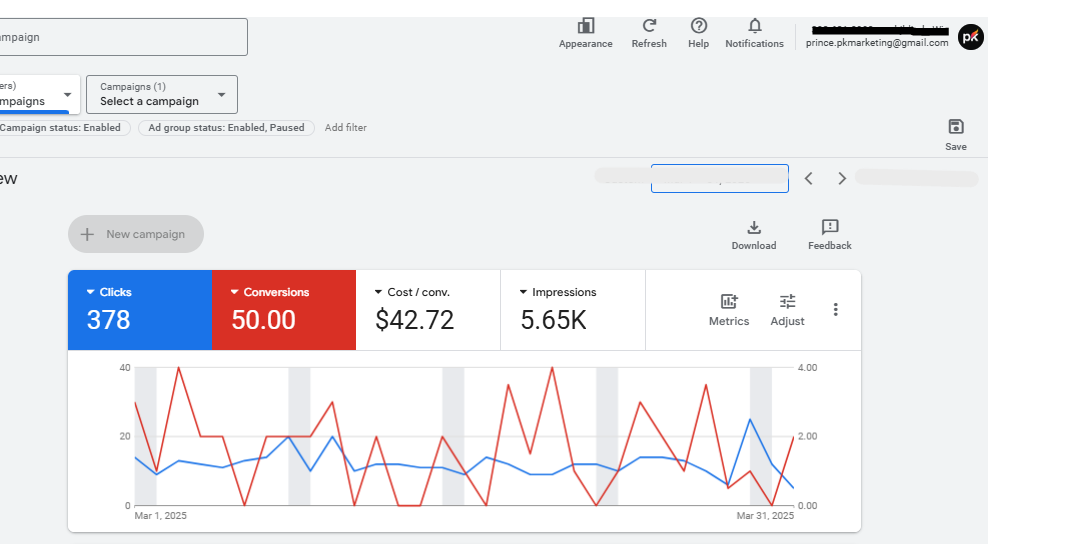1083x544 pixels.
Task: Expand the Select a campaign dropdown
Action: (162, 95)
